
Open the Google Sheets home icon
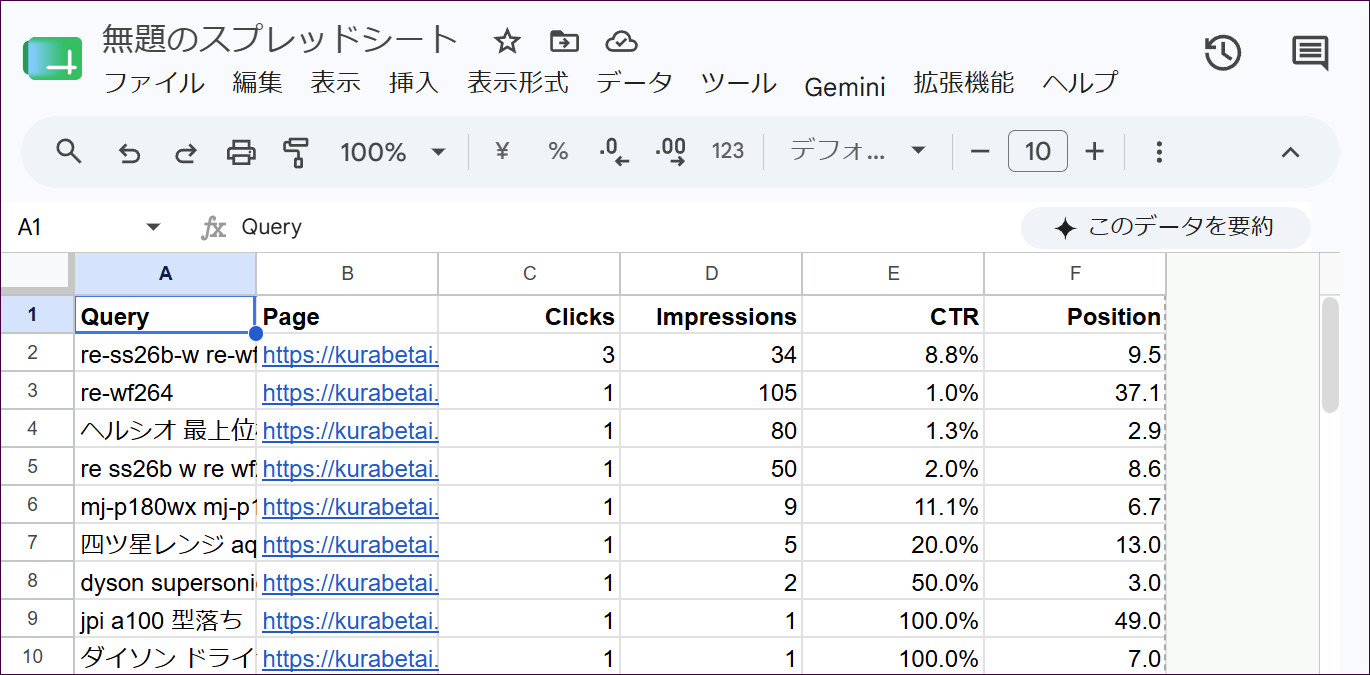point(52,59)
